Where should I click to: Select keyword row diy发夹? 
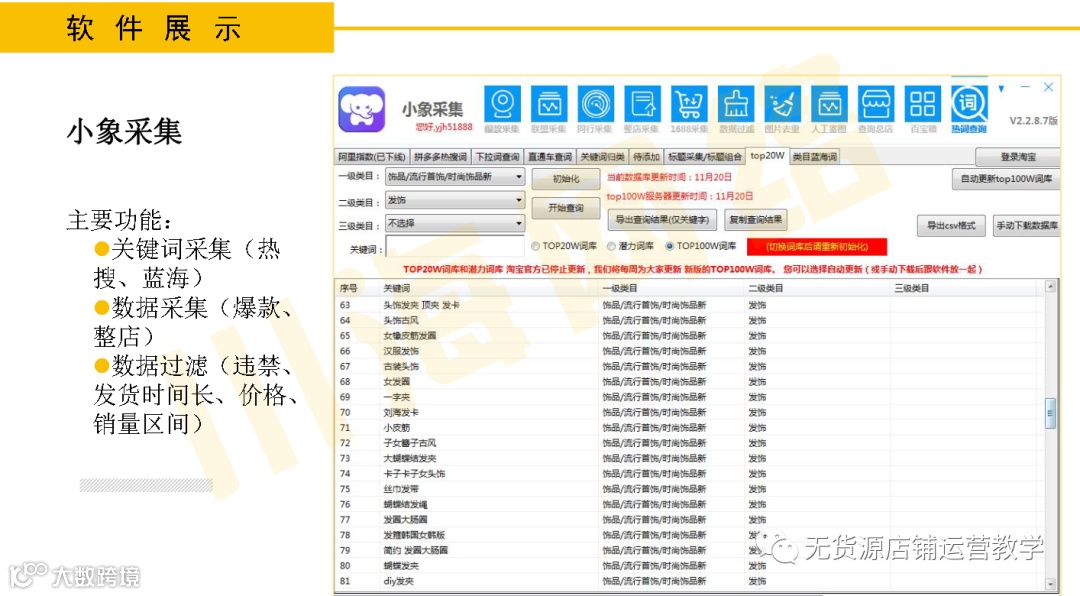tap(689, 582)
